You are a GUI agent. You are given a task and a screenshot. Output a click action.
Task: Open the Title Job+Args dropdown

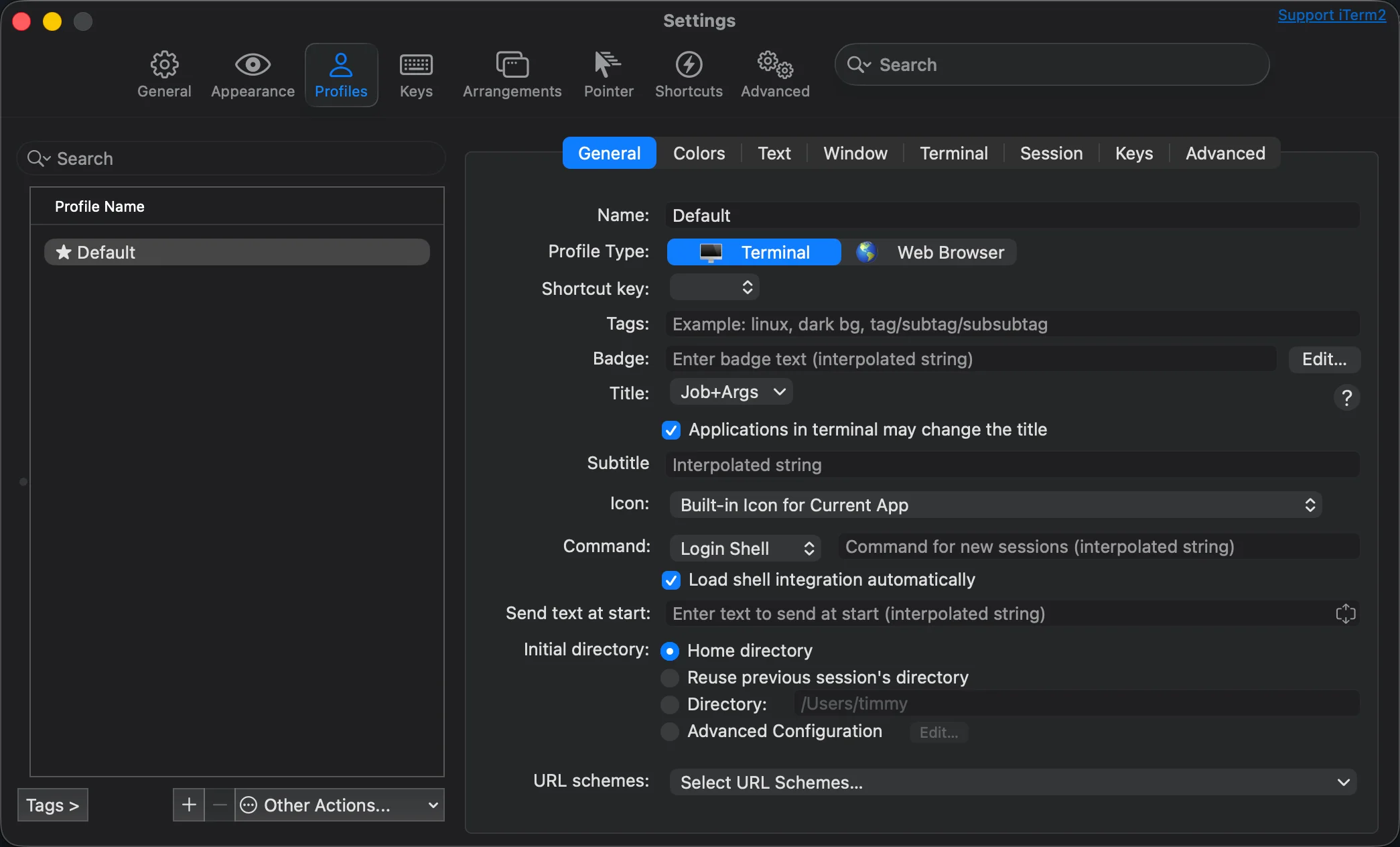point(731,392)
